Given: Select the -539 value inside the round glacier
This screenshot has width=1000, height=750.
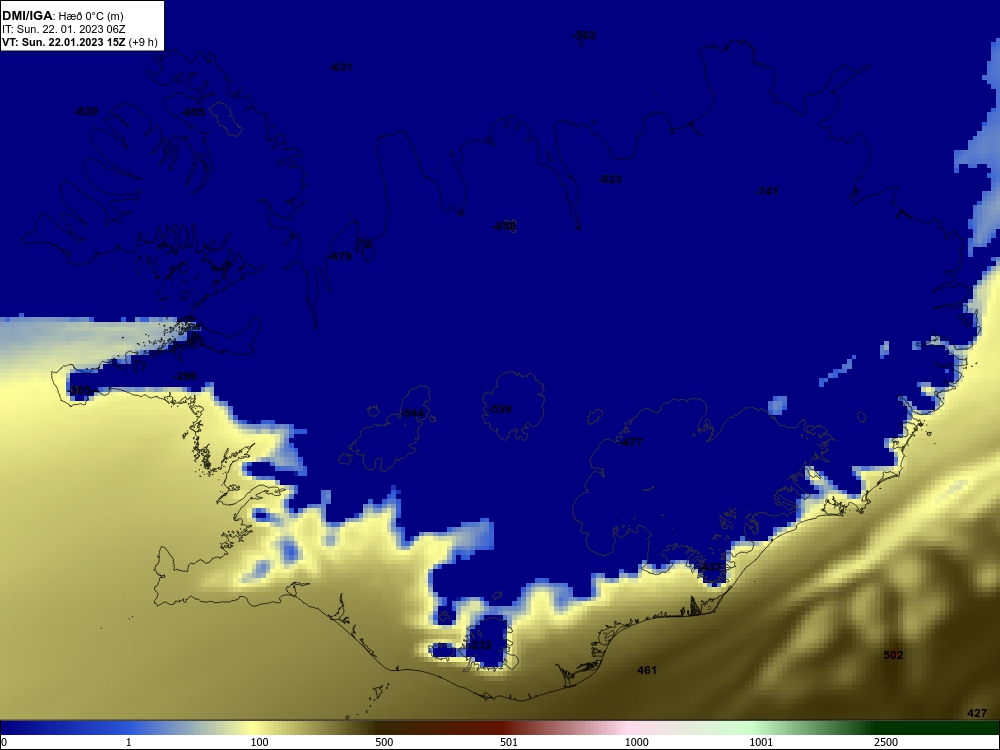Looking at the screenshot, I should click(500, 409).
